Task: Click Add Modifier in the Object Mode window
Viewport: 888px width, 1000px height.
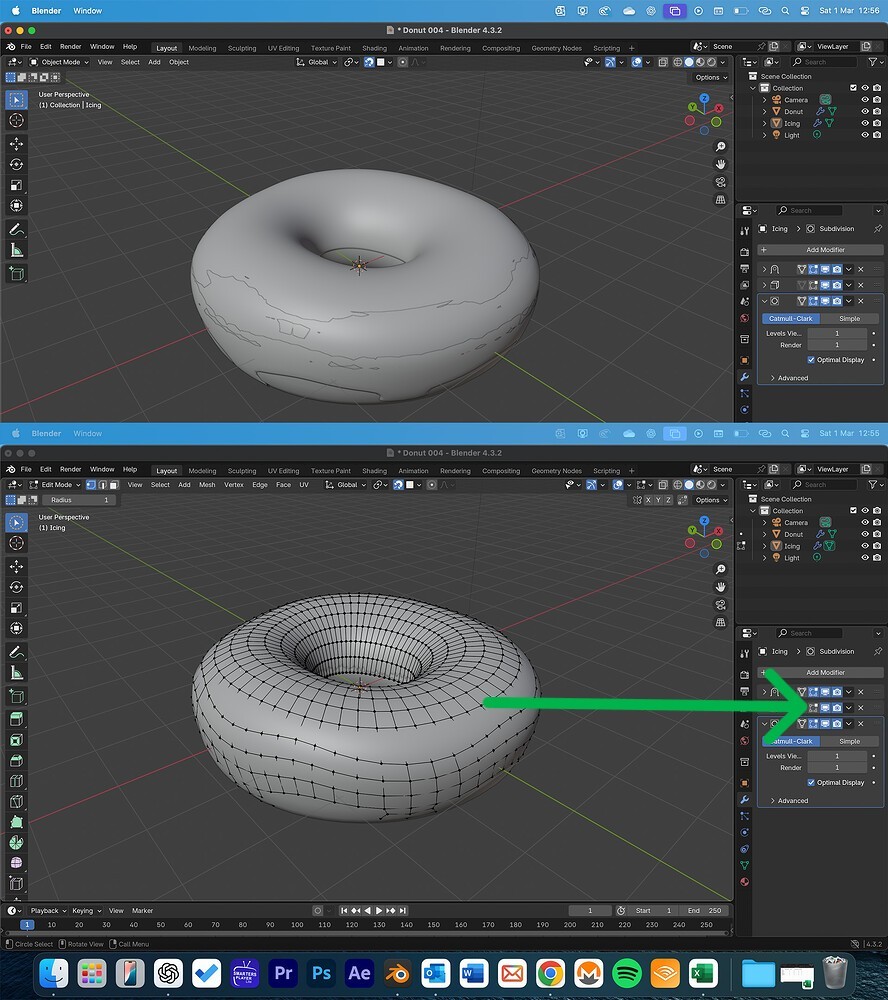Action: (820, 249)
